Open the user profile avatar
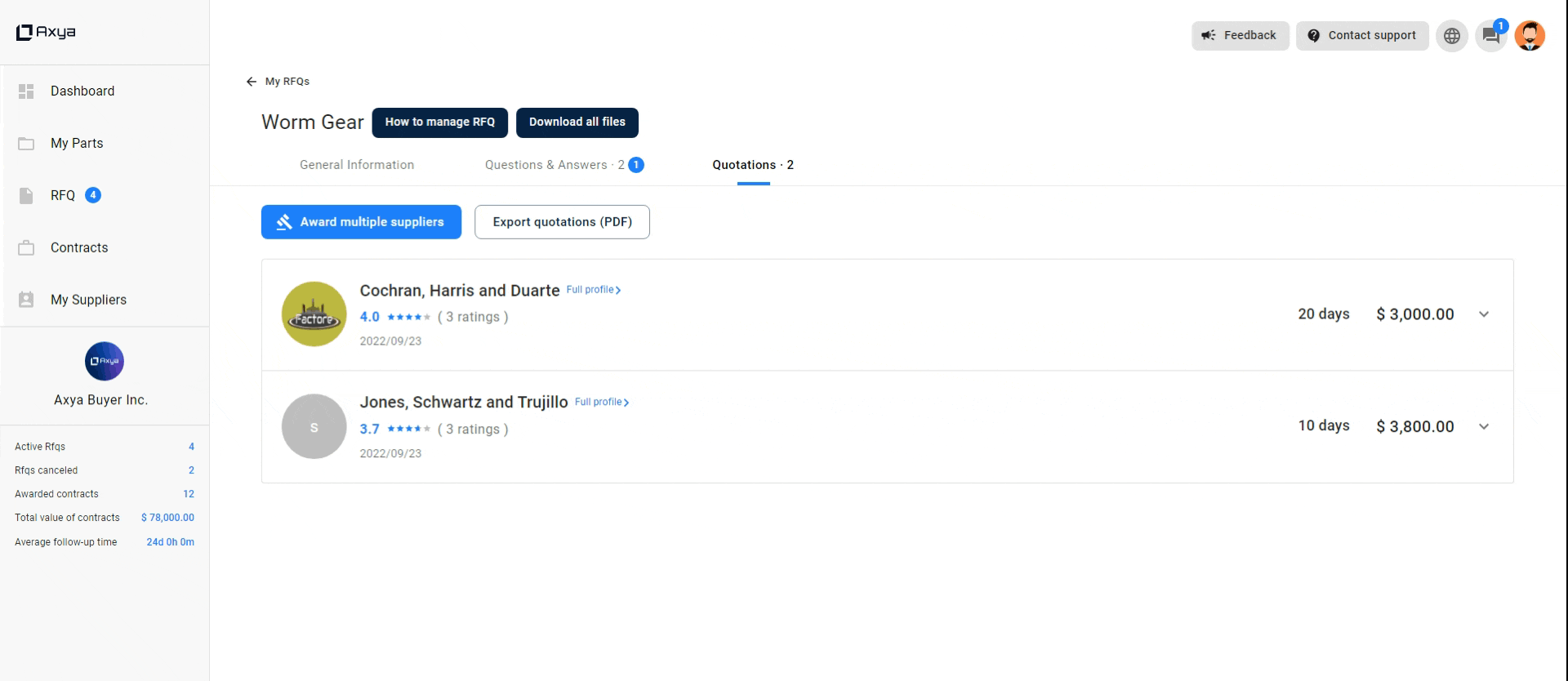Viewport: 1568px width, 681px height. click(x=1530, y=36)
